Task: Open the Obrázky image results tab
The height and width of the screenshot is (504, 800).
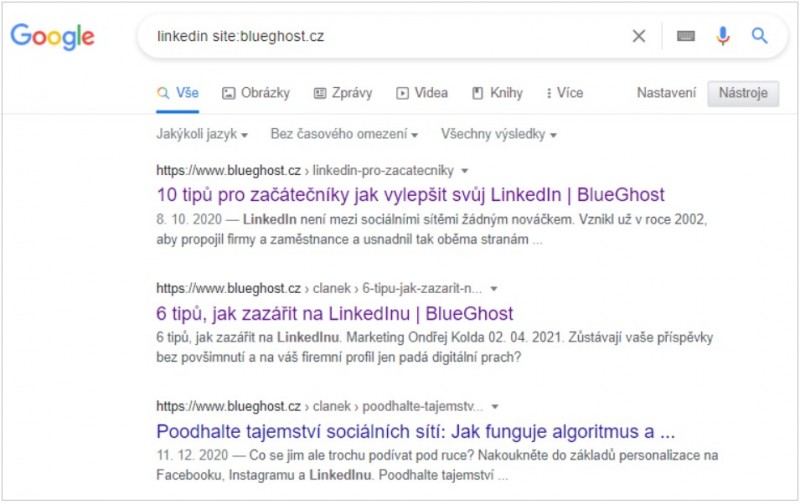Action: pos(256,93)
